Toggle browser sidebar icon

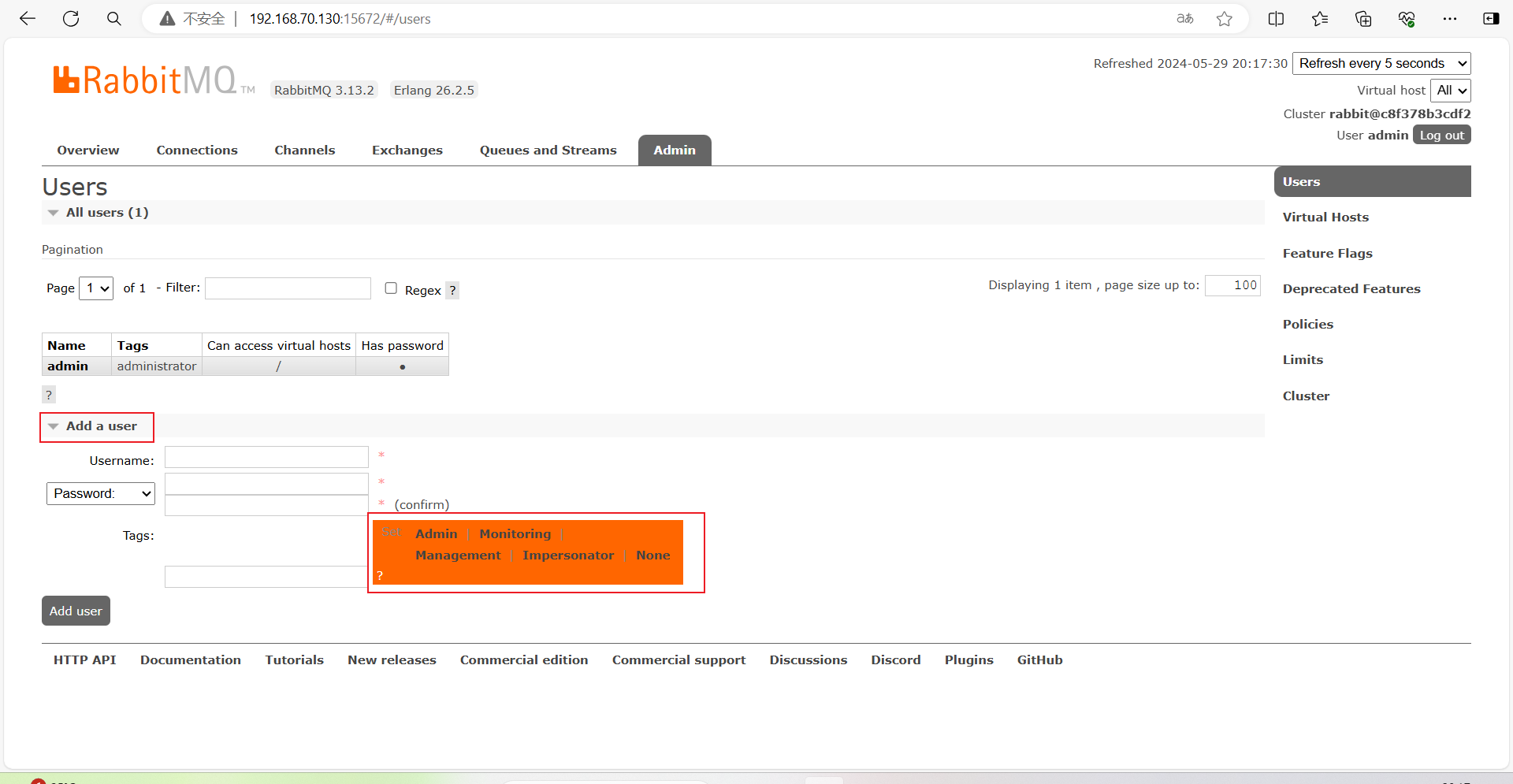point(1491,19)
